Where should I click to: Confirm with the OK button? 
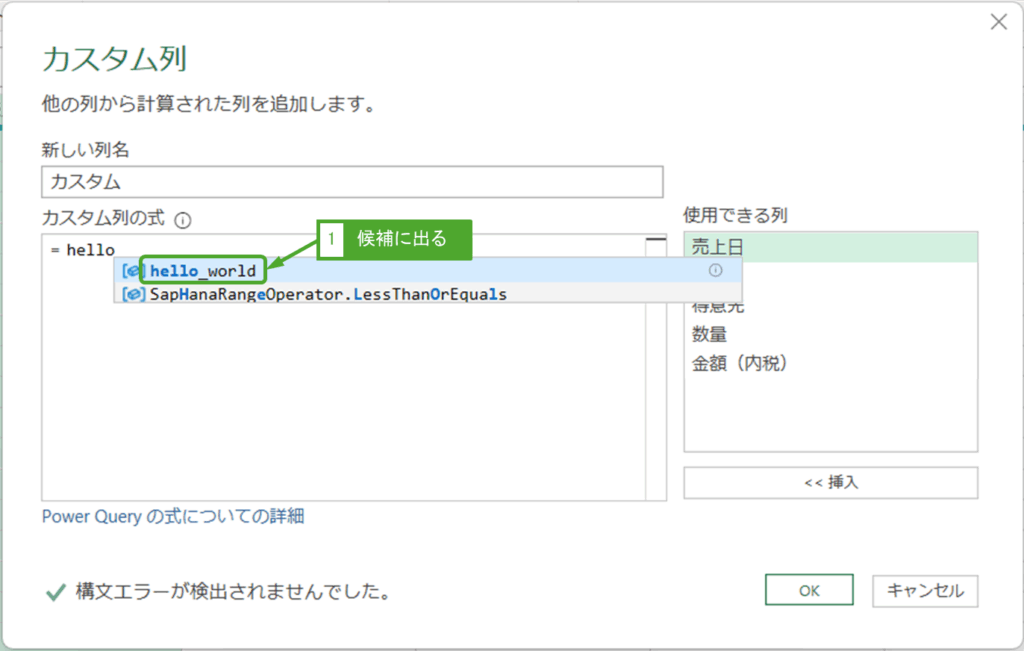(809, 590)
